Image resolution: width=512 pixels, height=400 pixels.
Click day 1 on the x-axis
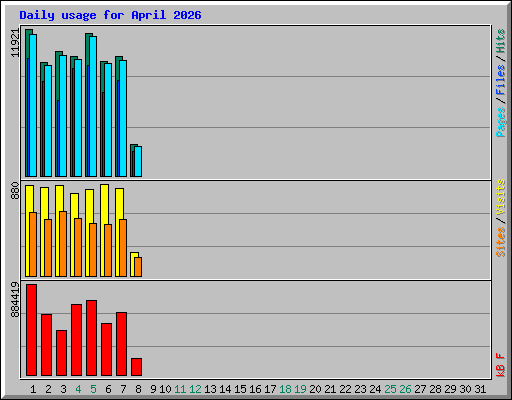click(x=33, y=389)
